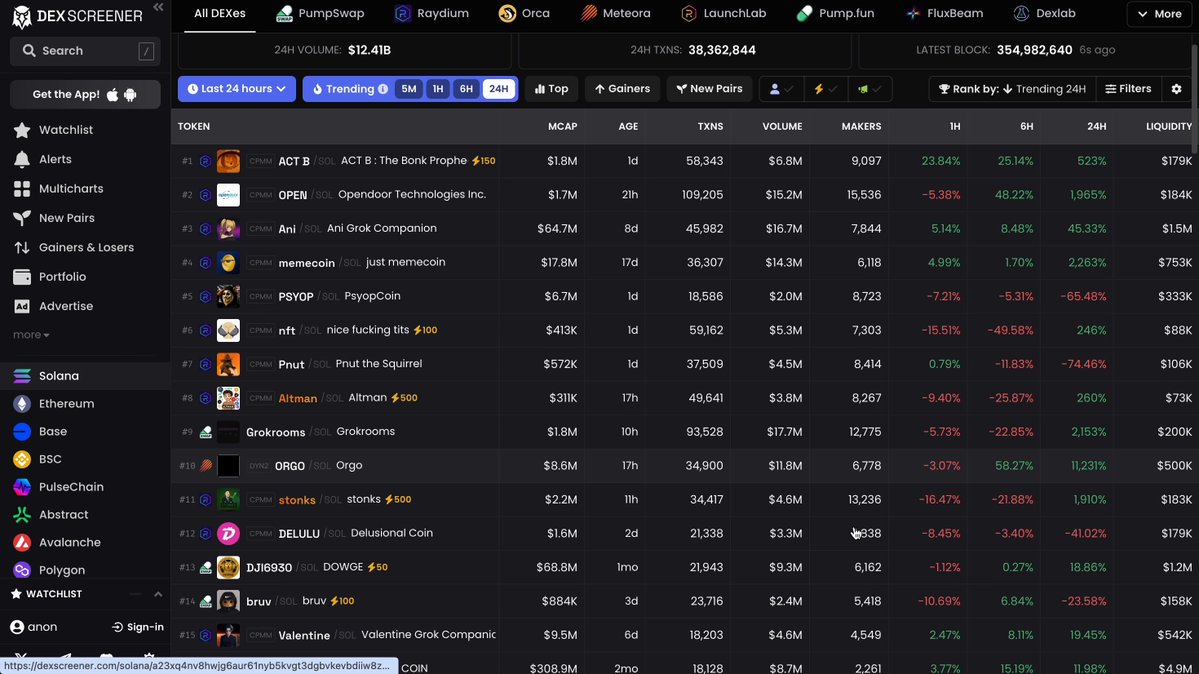Toggle the profile filter checkmark button
1199x674 pixels.
[x=781, y=89]
